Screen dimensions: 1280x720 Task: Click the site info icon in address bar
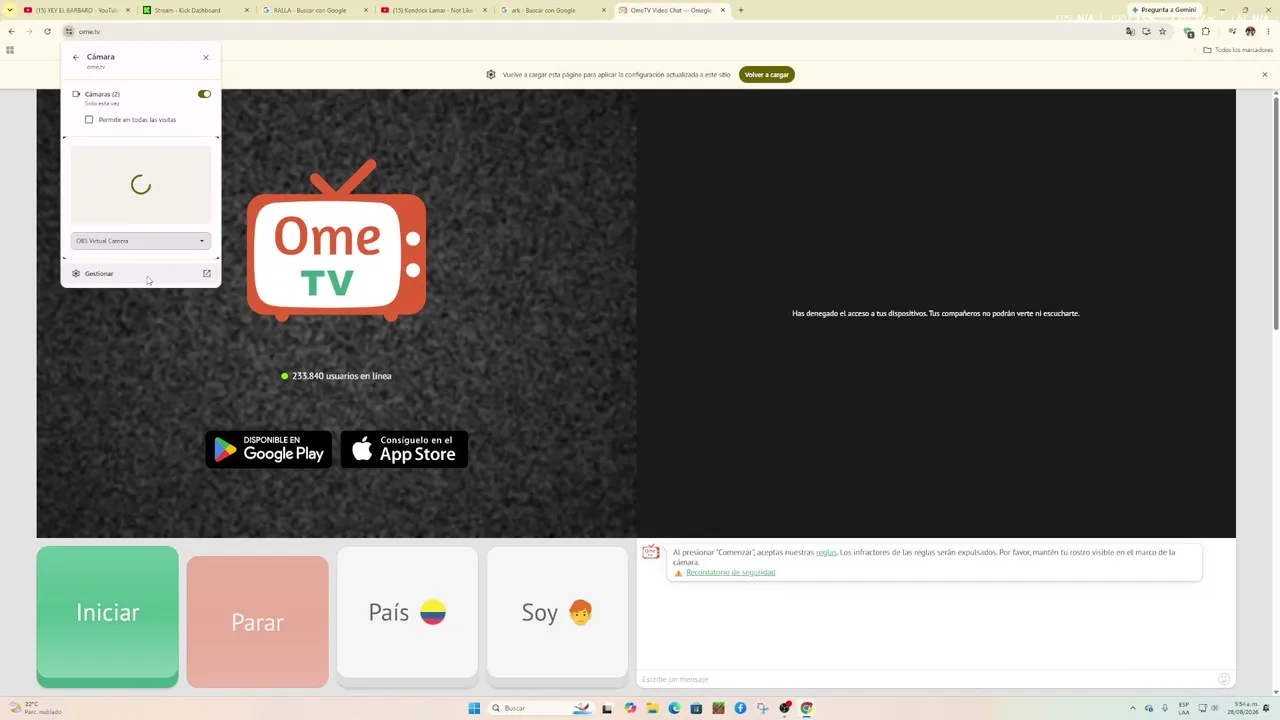pos(68,32)
